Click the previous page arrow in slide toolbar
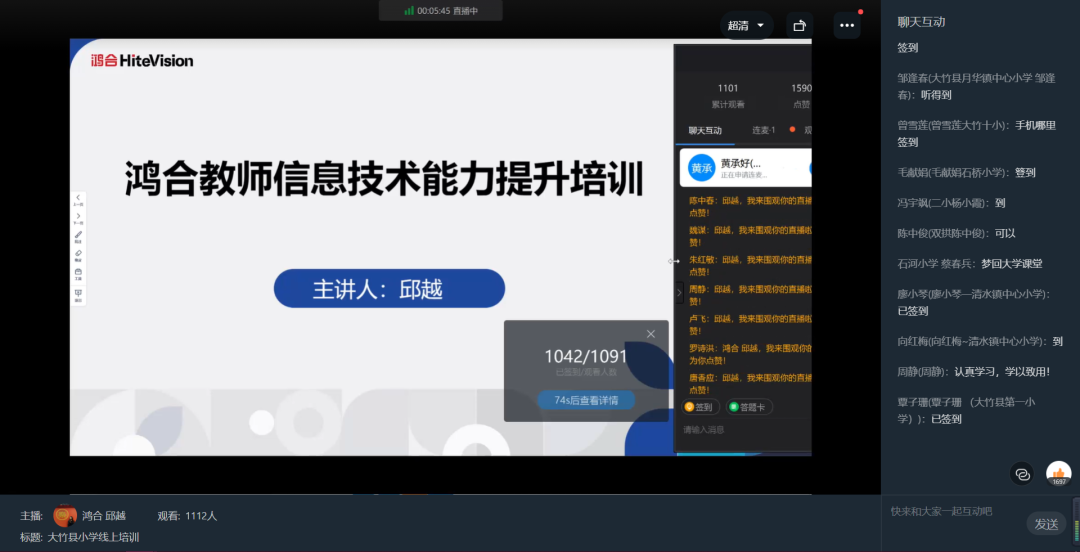1080x552 pixels. [x=78, y=199]
